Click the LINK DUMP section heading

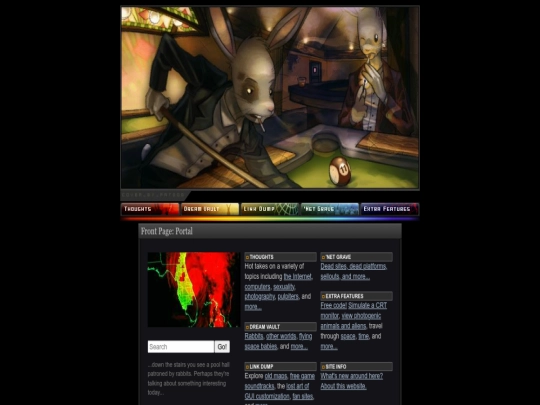coord(280,367)
